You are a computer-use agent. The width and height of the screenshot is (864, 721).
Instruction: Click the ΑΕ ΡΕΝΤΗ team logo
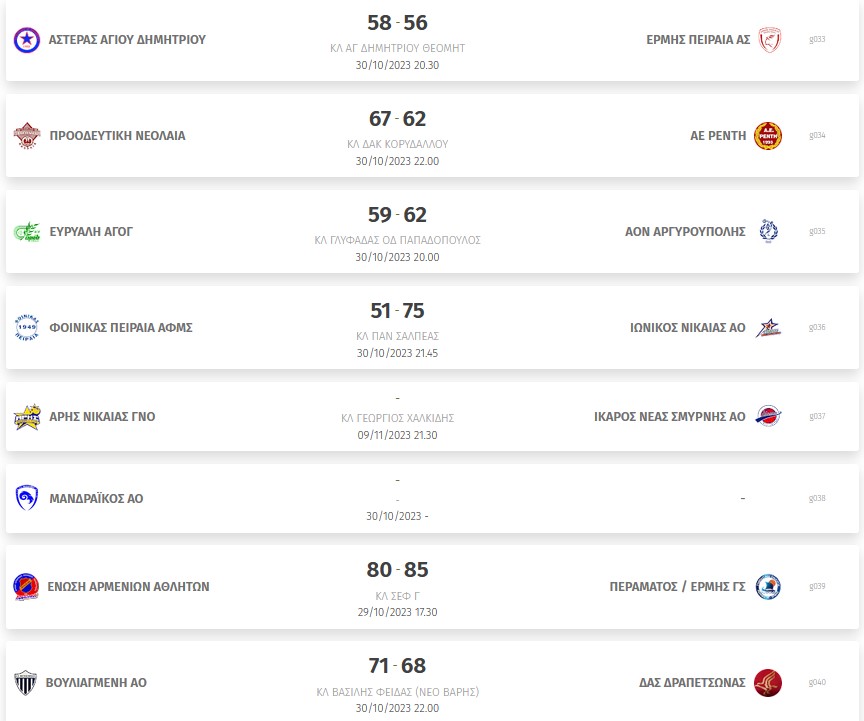pos(768,136)
